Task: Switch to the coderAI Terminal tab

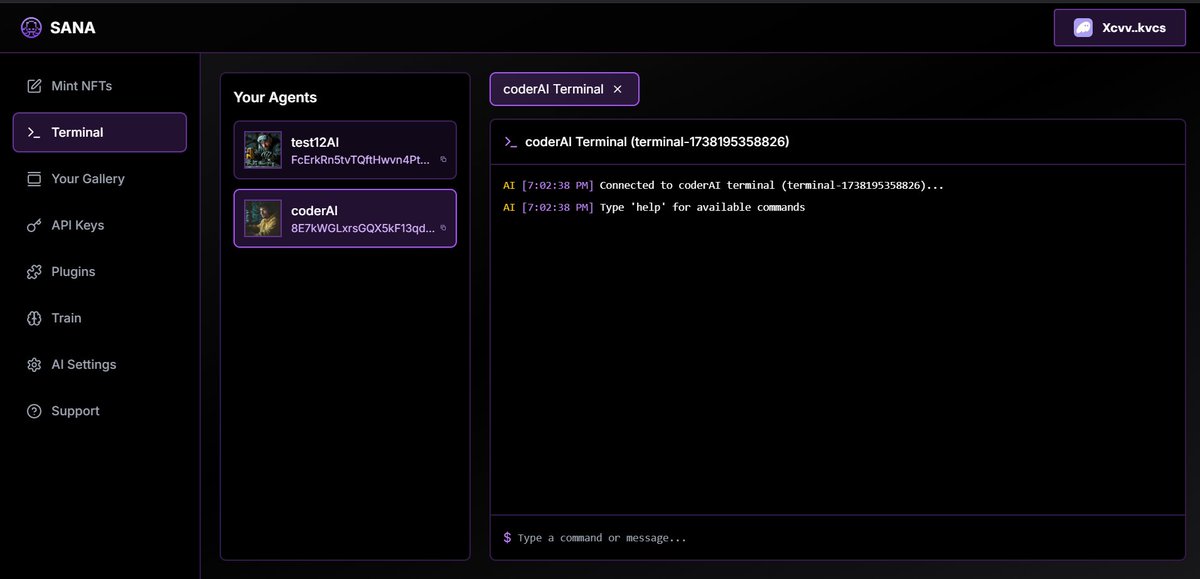Action: point(550,89)
